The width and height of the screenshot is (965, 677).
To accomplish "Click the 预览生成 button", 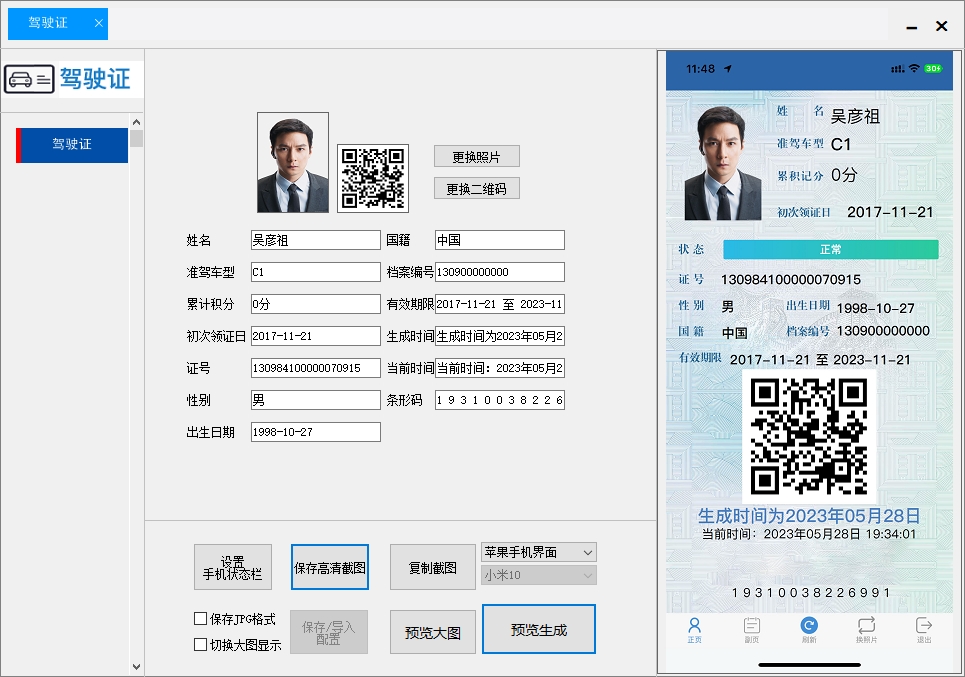I will pos(538,630).
